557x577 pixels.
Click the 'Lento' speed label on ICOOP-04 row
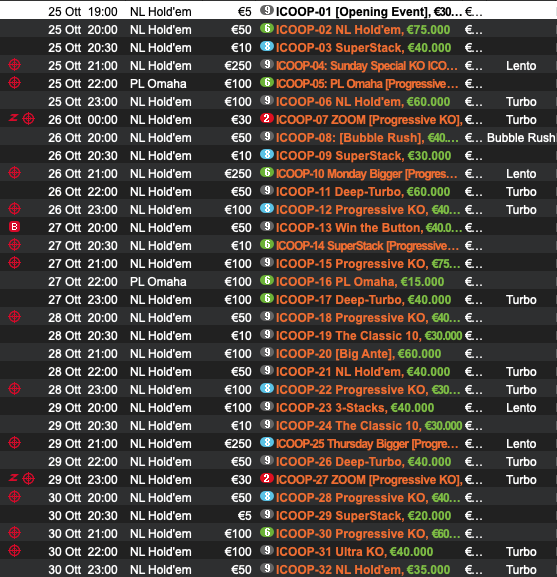[521, 66]
